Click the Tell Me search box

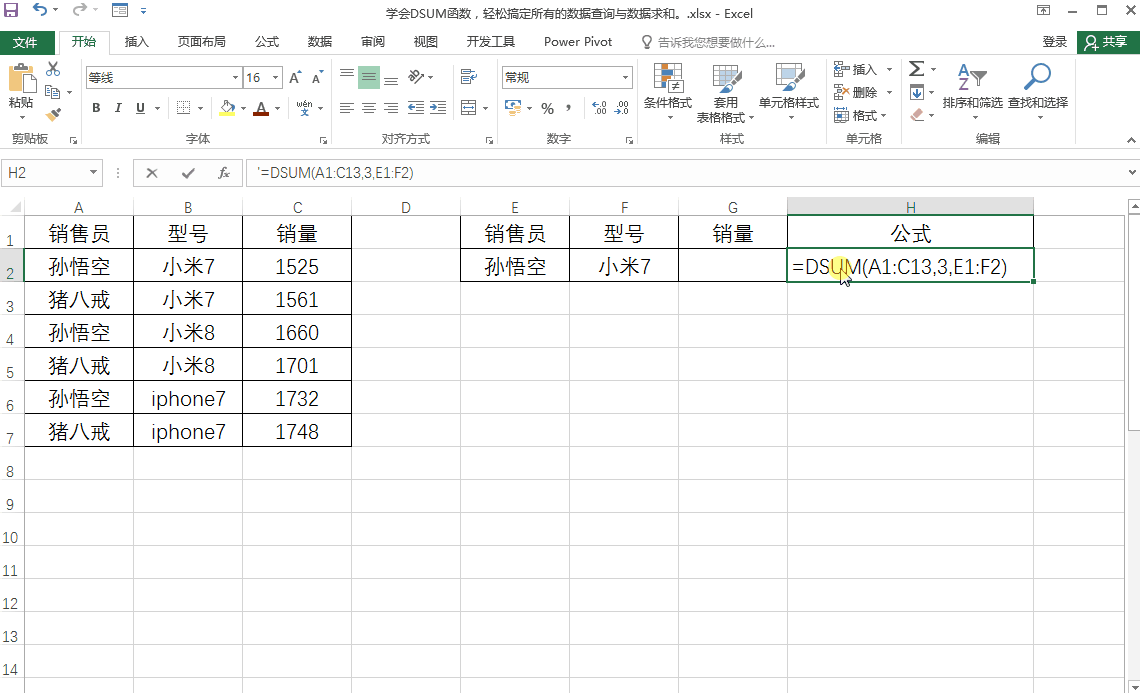coord(708,42)
